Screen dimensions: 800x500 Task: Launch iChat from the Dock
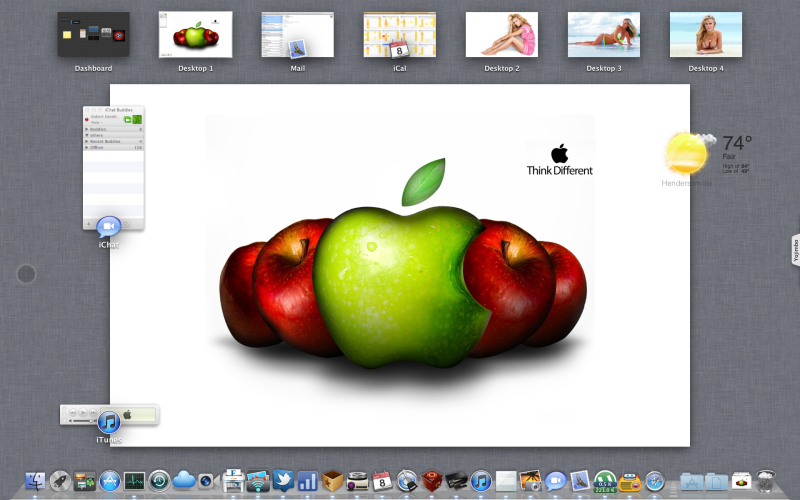(555, 481)
